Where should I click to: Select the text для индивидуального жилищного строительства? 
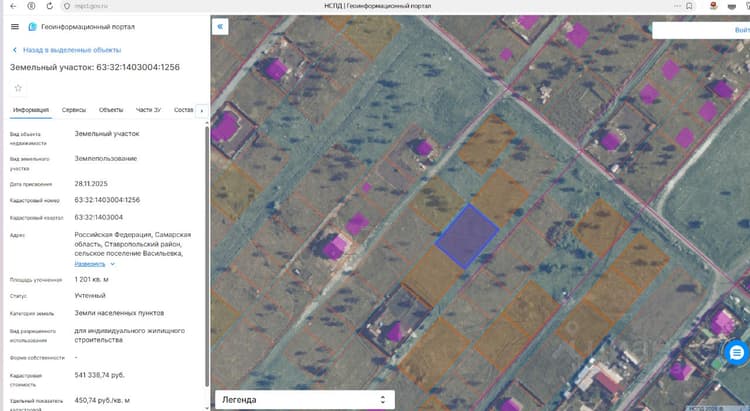click(x=130, y=335)
